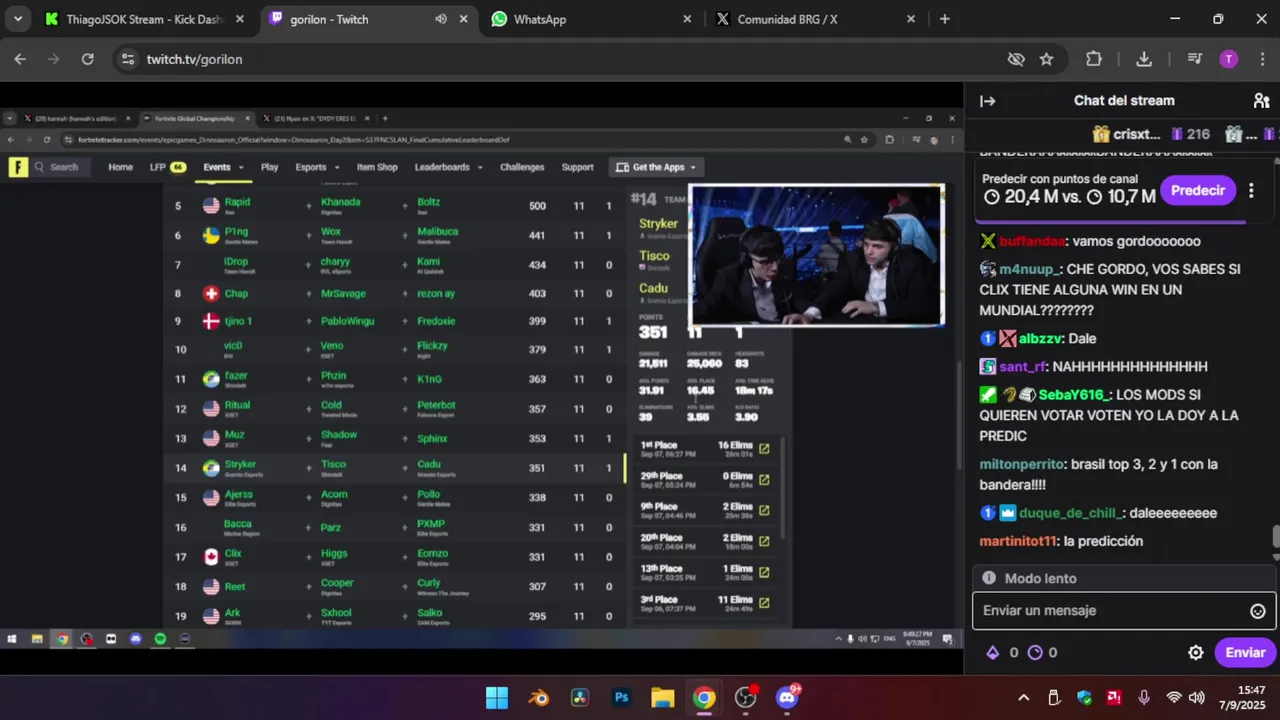Open Chrome media controls icon

point(1194,59)
